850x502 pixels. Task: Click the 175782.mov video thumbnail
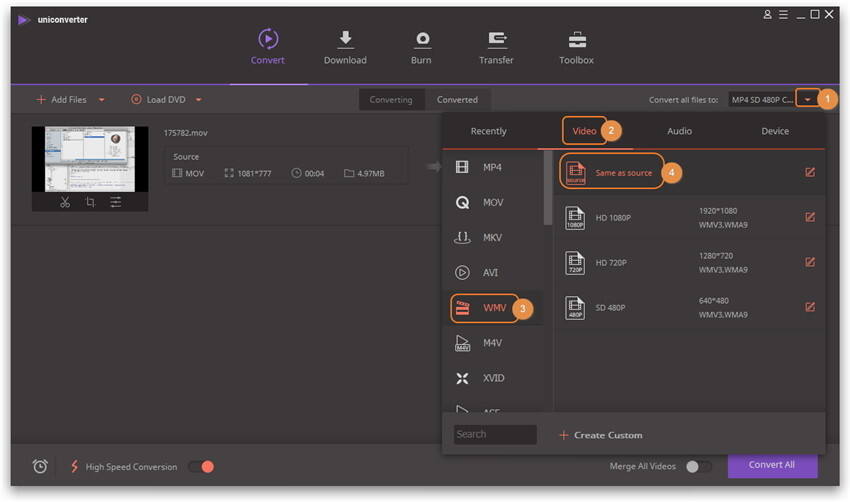90,159
